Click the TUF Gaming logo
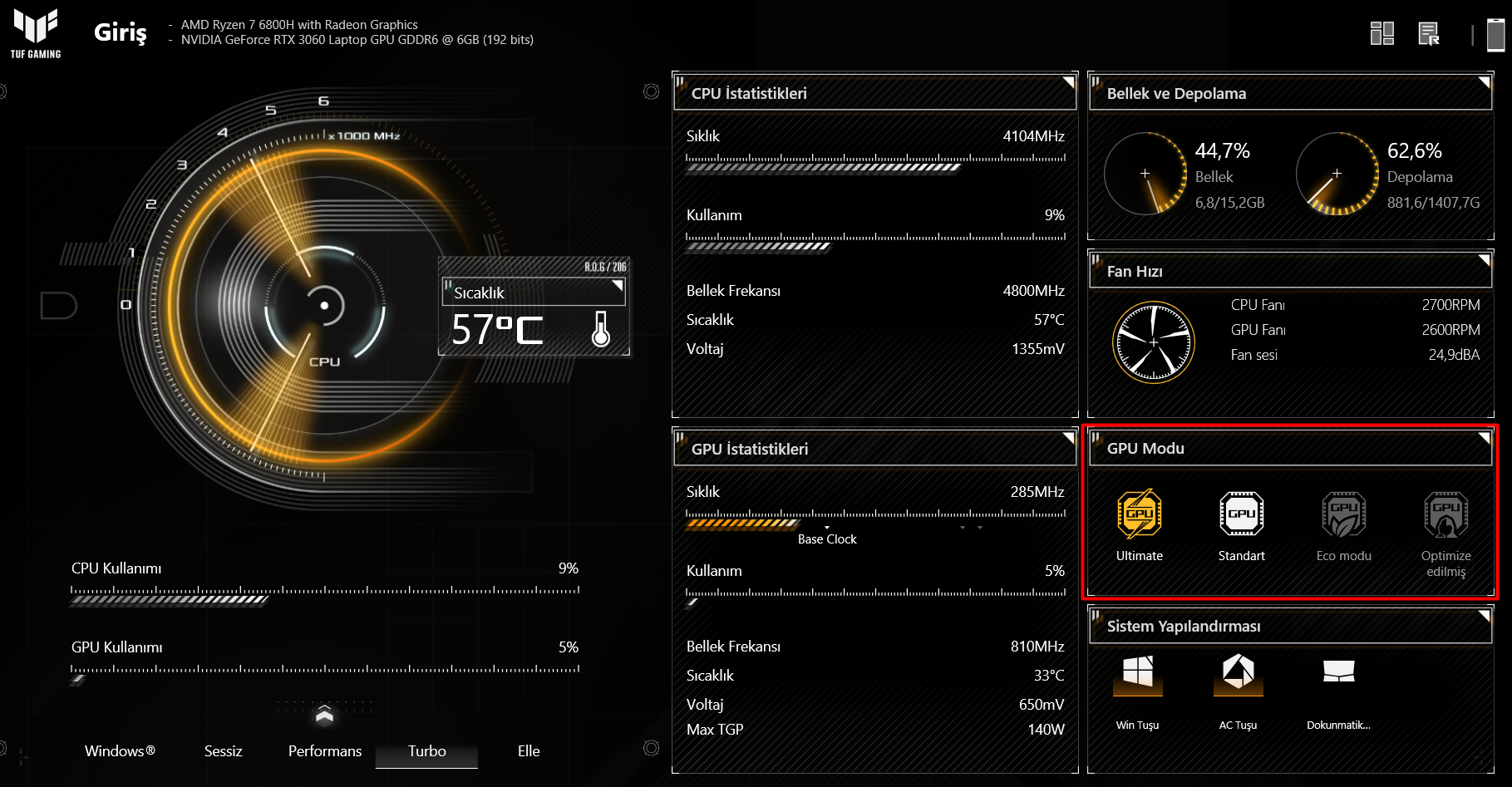Image resolution: width=1512 pixels, height=787 pixels. tap(36, 33)
